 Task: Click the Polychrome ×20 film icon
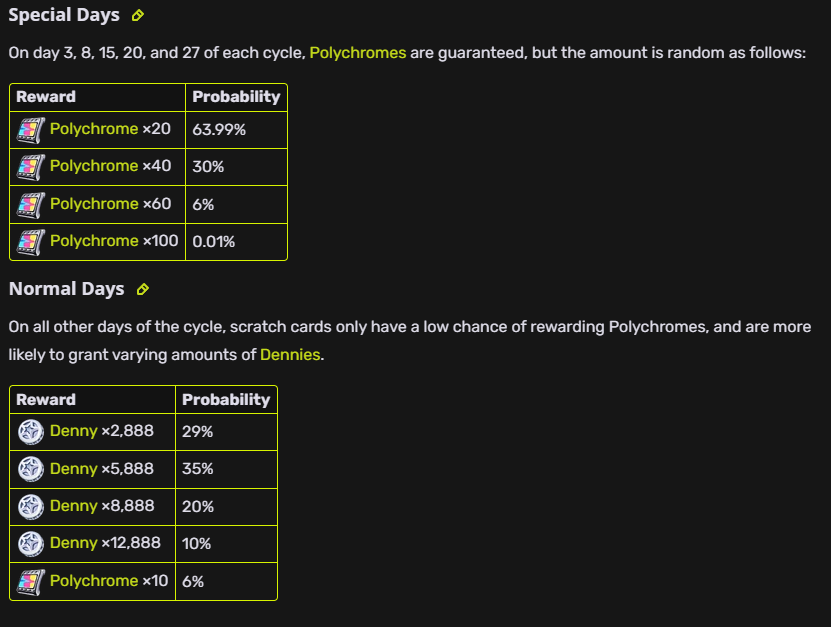tap(31, 130)
